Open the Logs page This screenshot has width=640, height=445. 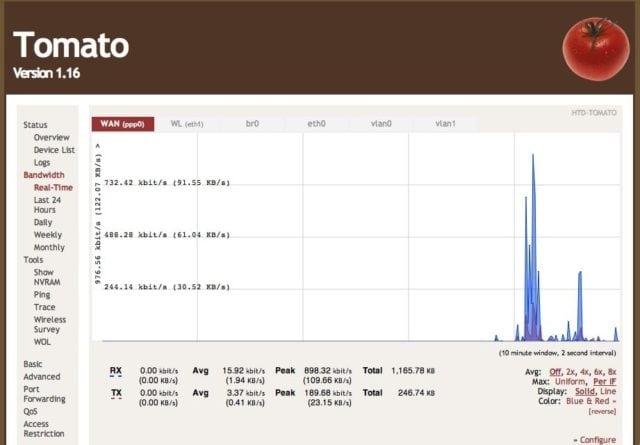coord(42,162)
